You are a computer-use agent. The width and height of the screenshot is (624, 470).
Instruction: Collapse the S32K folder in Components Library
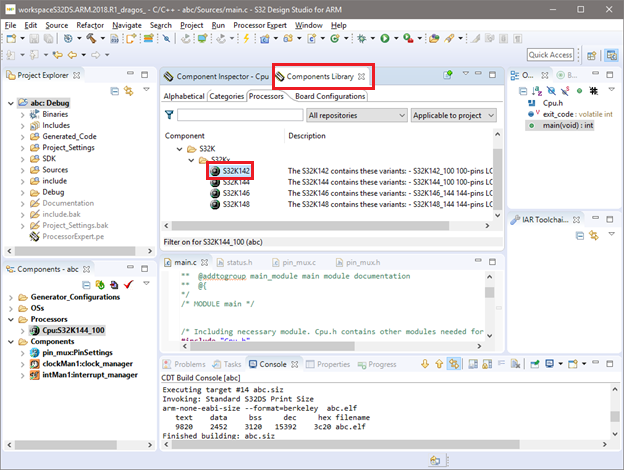pyautogui.click(x=179, y=149)
